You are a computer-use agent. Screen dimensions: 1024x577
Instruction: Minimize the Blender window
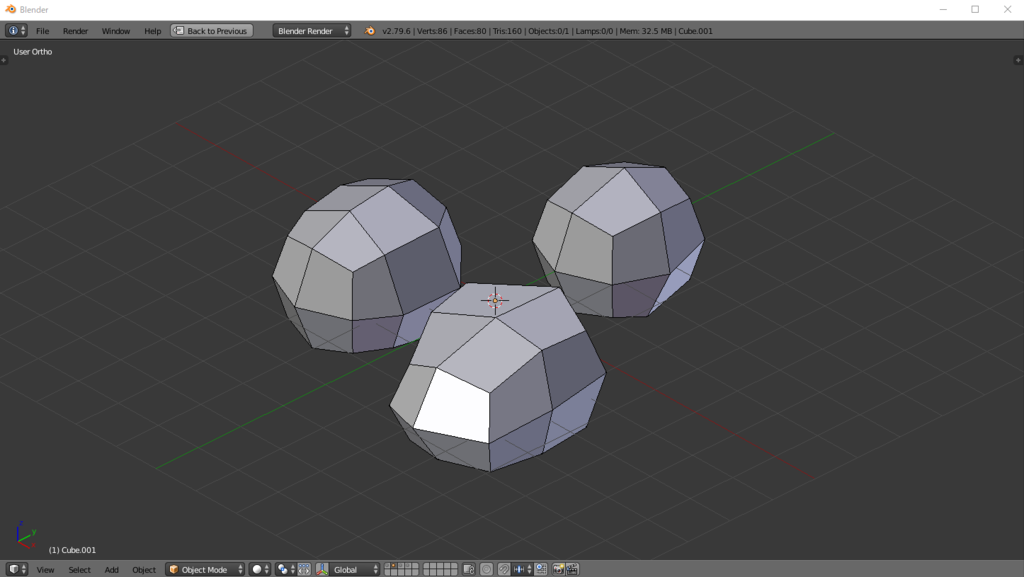[x=943, y=9]
